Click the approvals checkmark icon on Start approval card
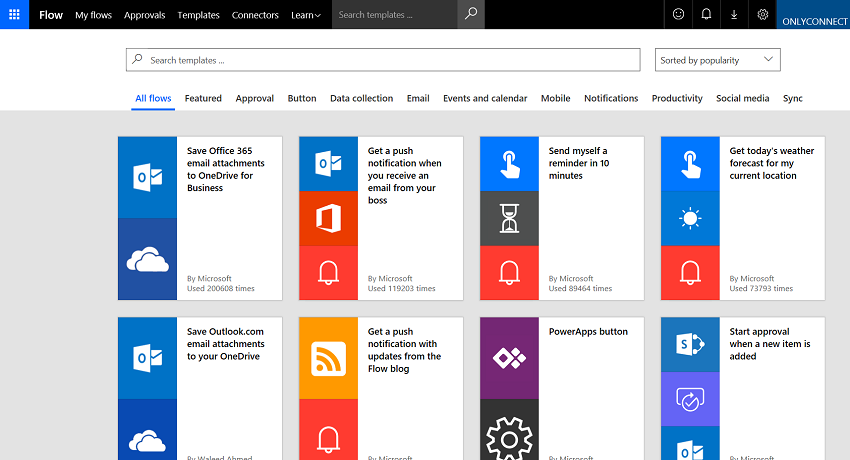The image size is (850, 460). coord(690,399)
